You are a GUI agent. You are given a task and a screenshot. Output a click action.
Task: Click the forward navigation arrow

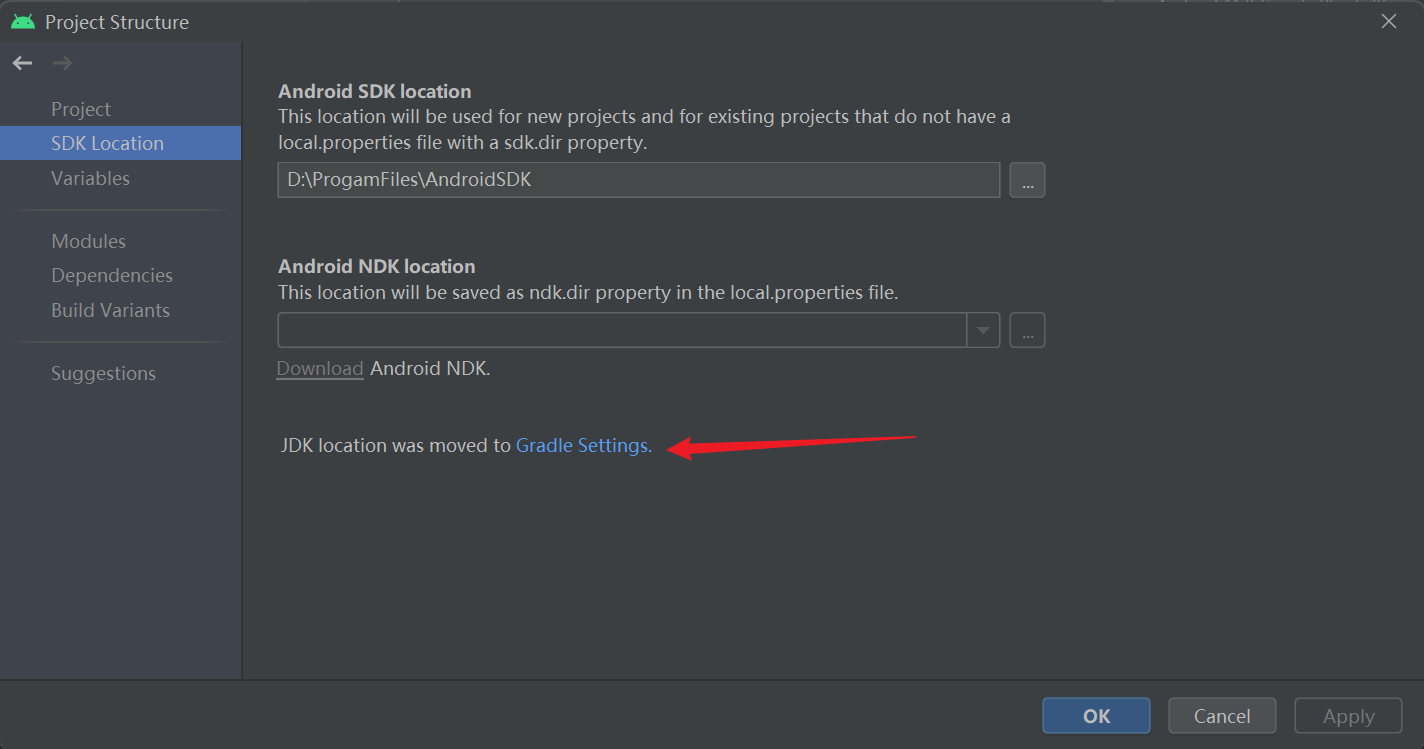[x=62, y=63]
